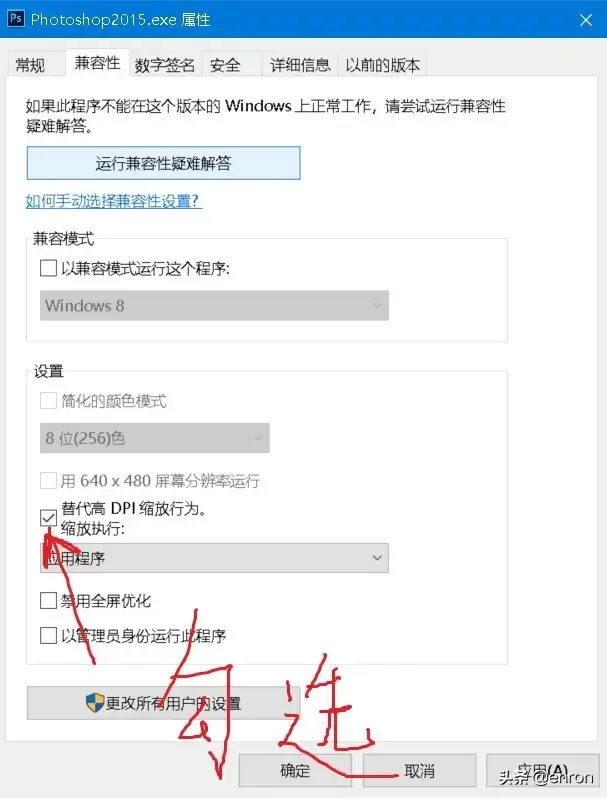Screen dimensions: 607x799
Task: Open the 以前的版本 tab
Action: (382, 65)
